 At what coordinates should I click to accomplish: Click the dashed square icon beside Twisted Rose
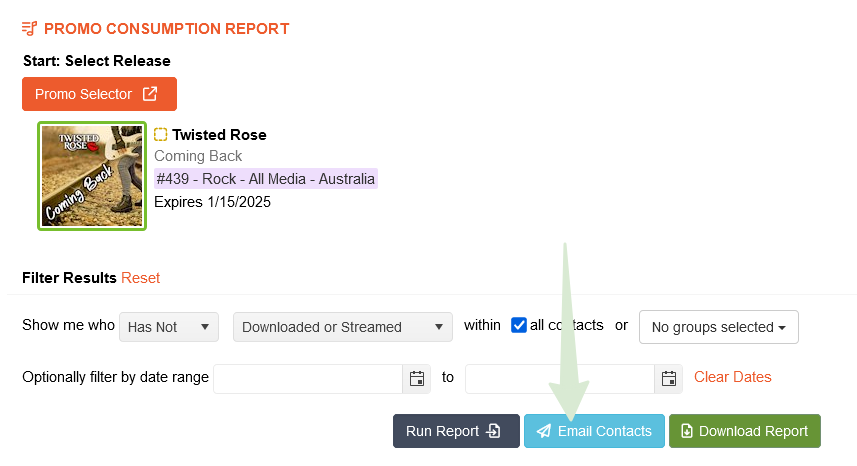161,134
